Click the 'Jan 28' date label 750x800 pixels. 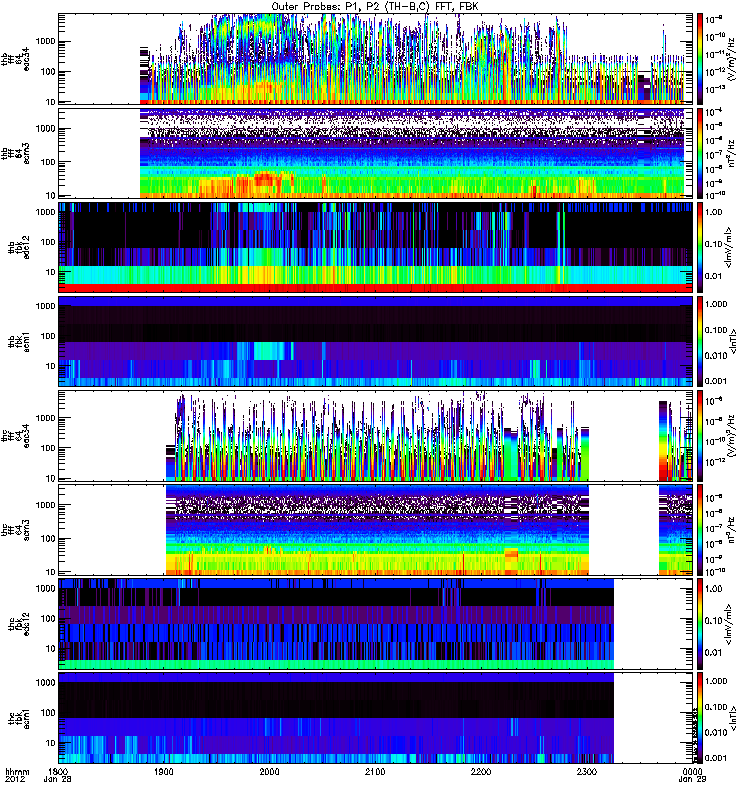click(58, 780)
